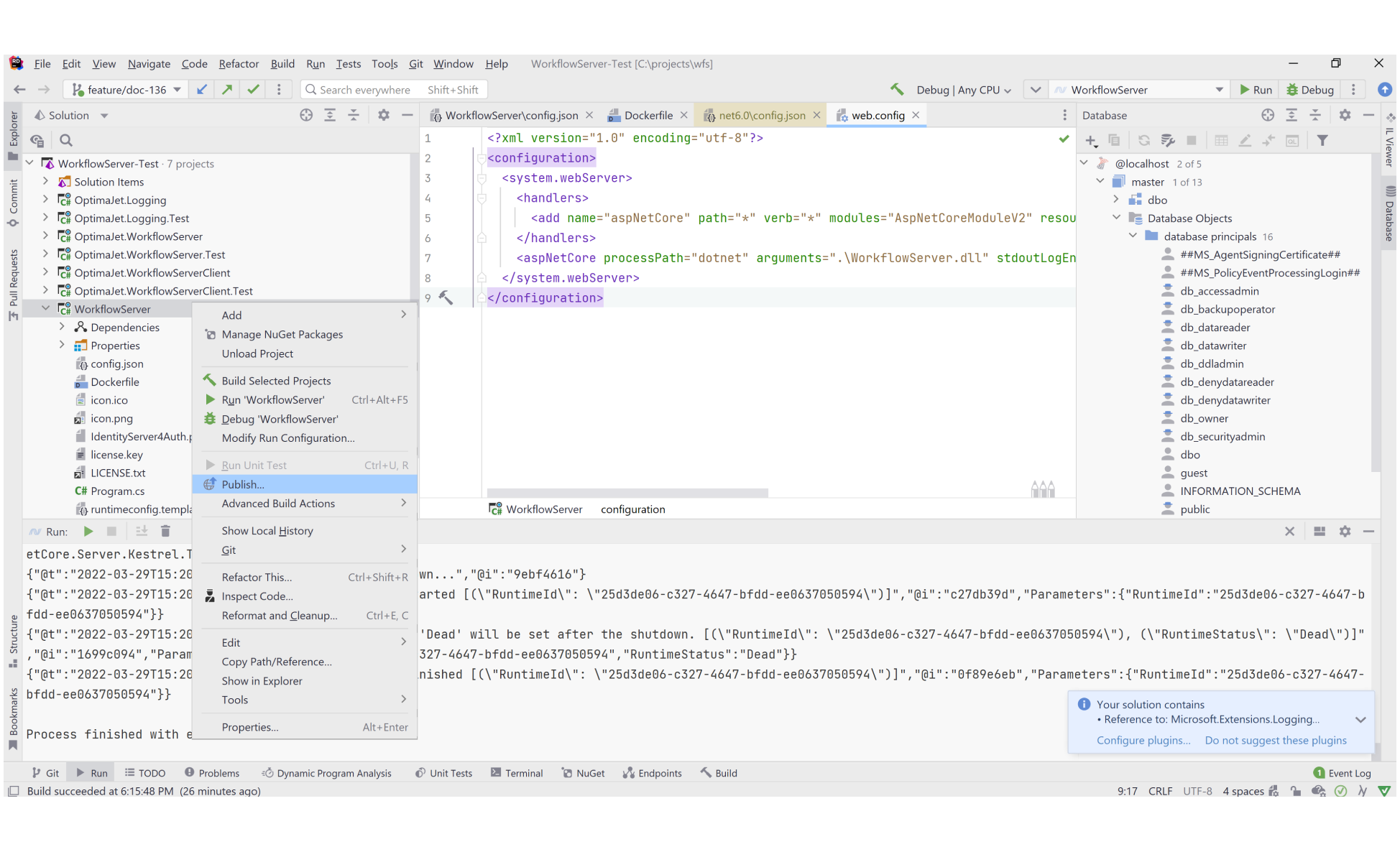Open Terminal tool window
Viewport: 1400px width, 852px height.
(517, 773)
